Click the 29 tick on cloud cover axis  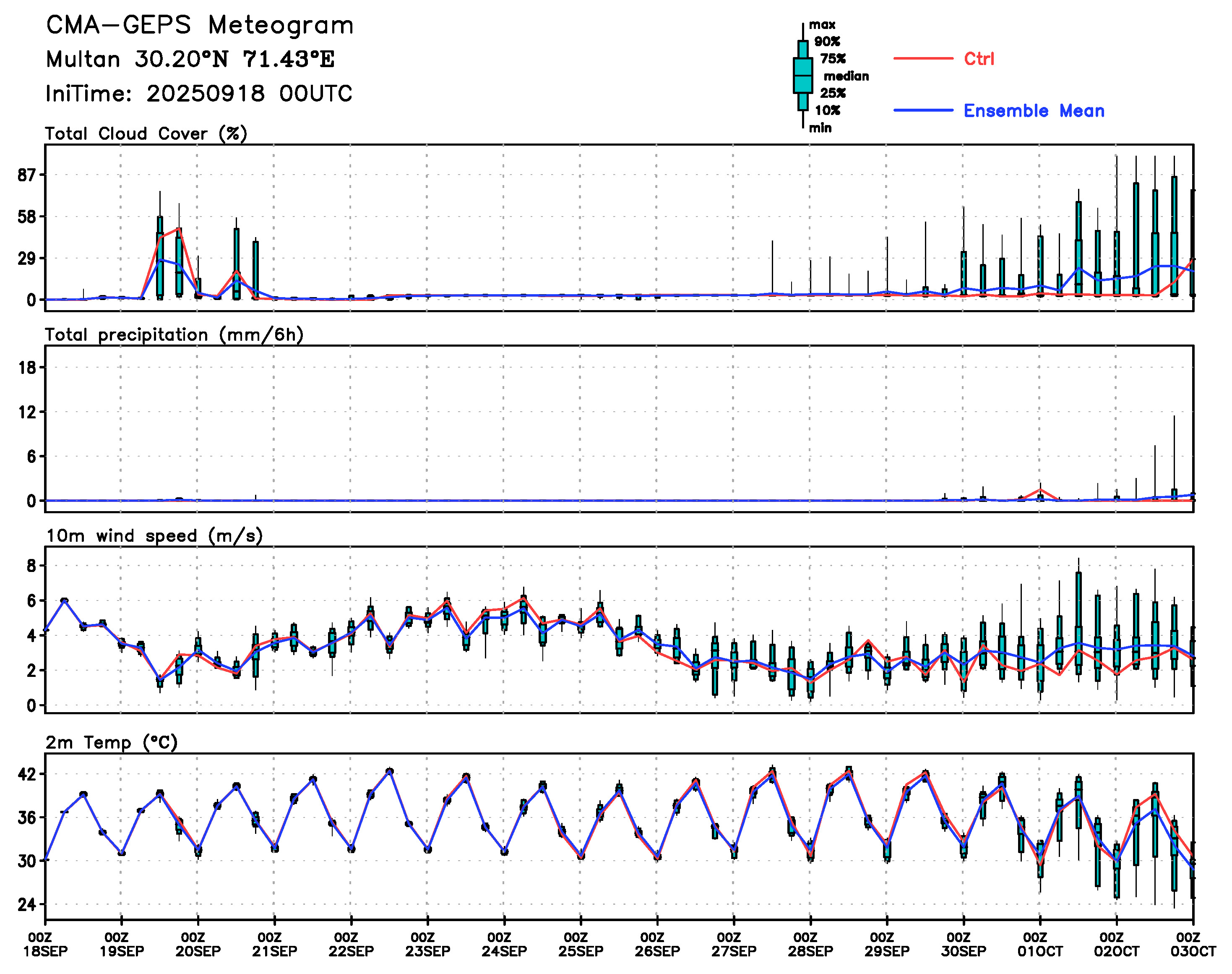(x=27, y=259)
